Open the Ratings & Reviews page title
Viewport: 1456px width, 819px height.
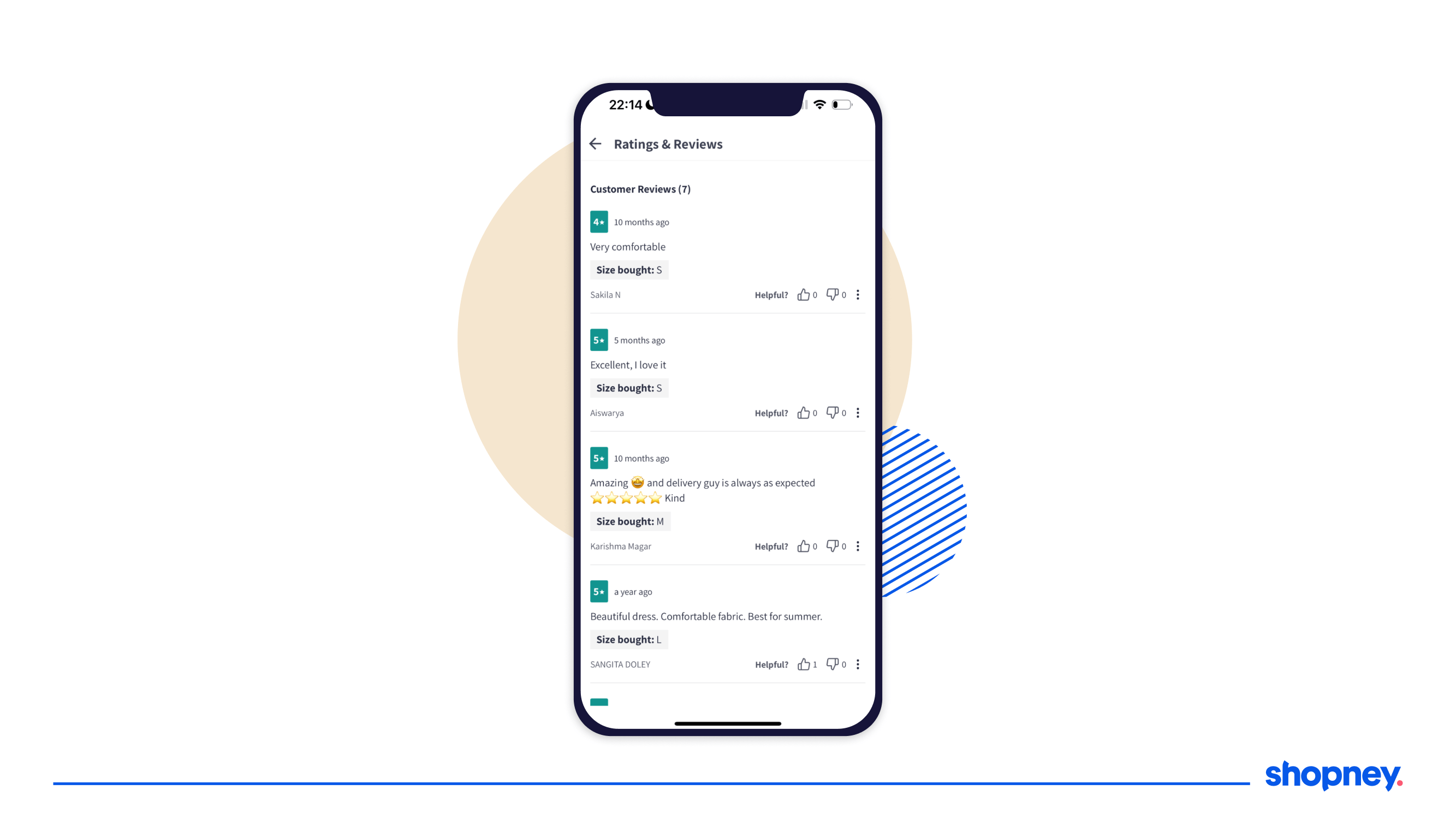(x=668, y=143)
